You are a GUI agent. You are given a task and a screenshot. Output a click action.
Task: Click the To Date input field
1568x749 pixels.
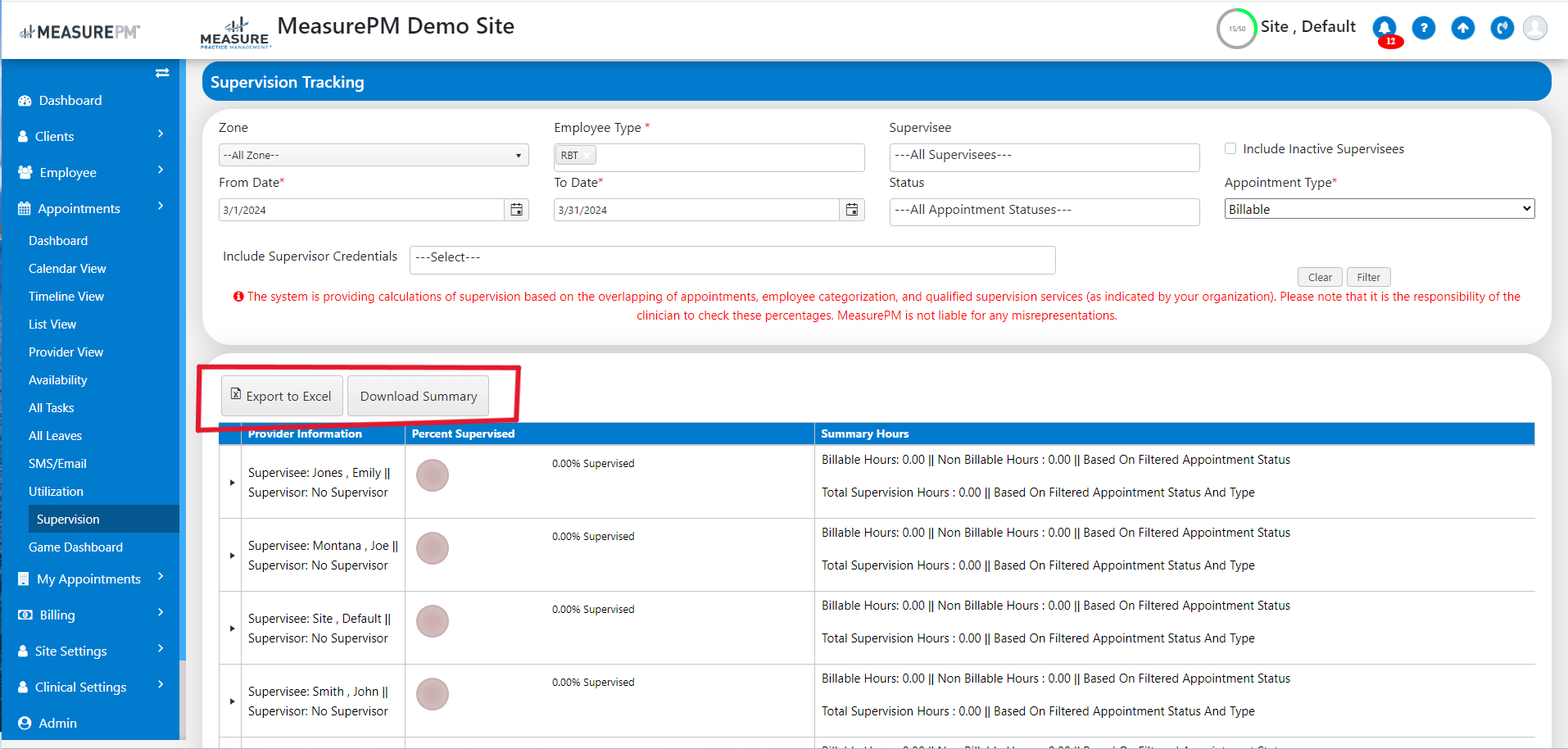tap(696, 210)
